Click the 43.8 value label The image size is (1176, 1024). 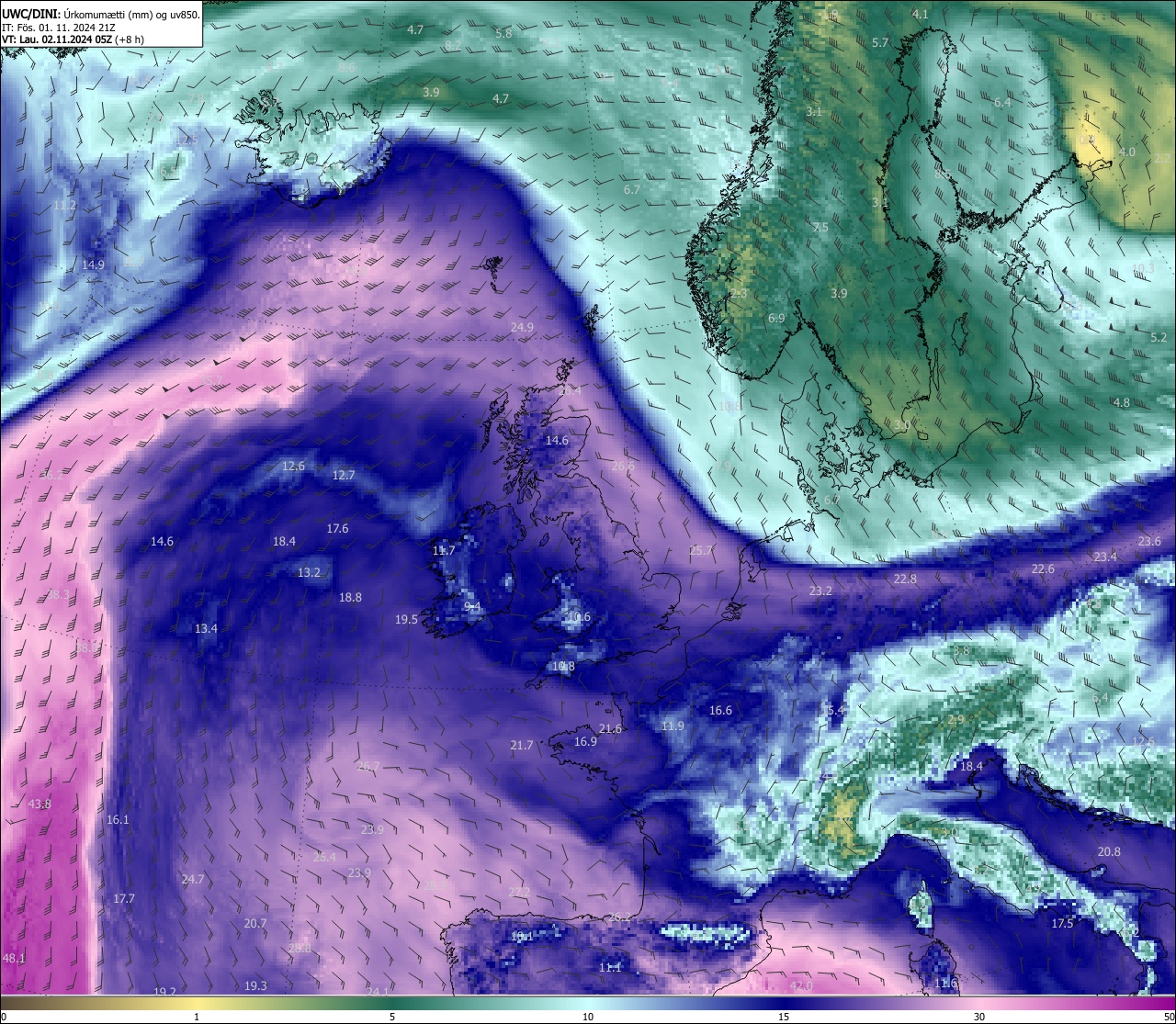coord(40,805)
